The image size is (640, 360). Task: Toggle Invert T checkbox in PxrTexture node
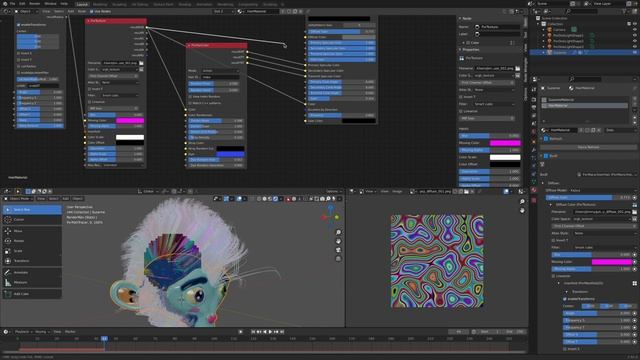coord(89,89)
